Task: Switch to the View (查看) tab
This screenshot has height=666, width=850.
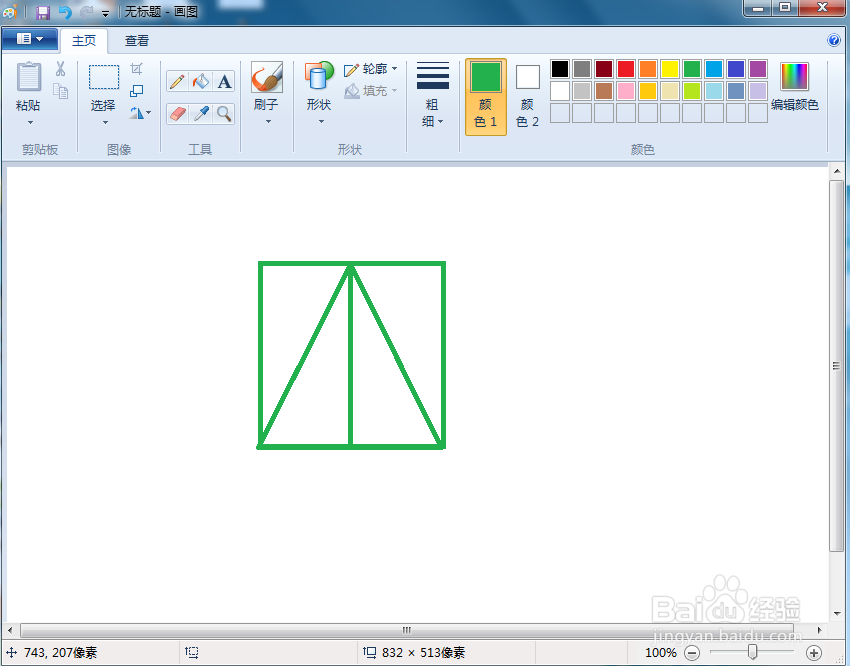Action: [x=137, y=41]
